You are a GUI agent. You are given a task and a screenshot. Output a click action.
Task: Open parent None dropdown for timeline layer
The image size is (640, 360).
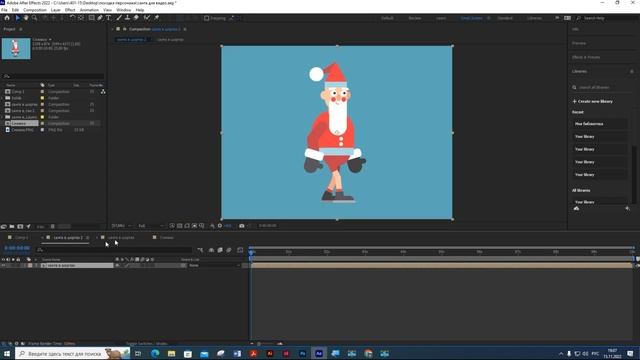tap(214, 265)
